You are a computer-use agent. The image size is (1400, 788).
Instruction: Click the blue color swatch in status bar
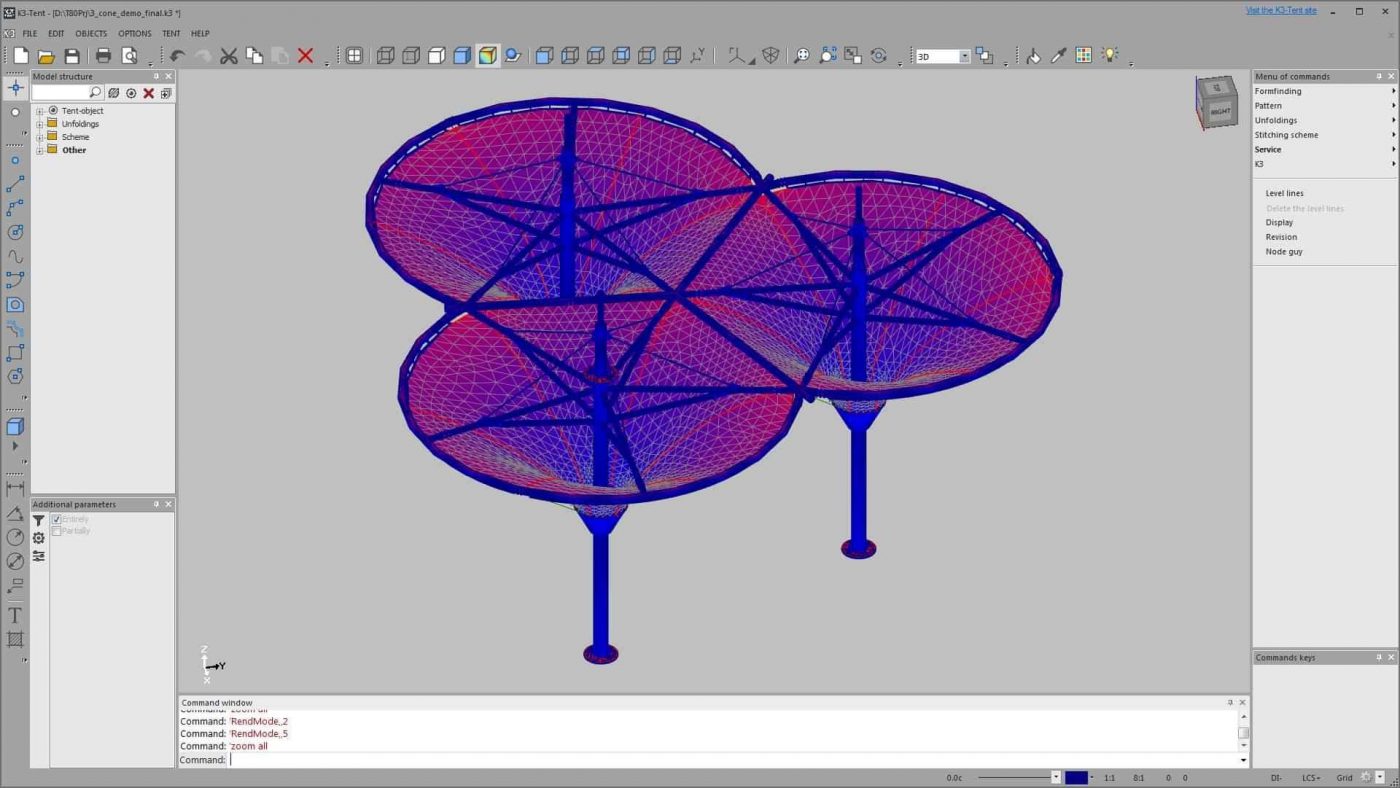pyautogui.click(x=1076, y=777)
